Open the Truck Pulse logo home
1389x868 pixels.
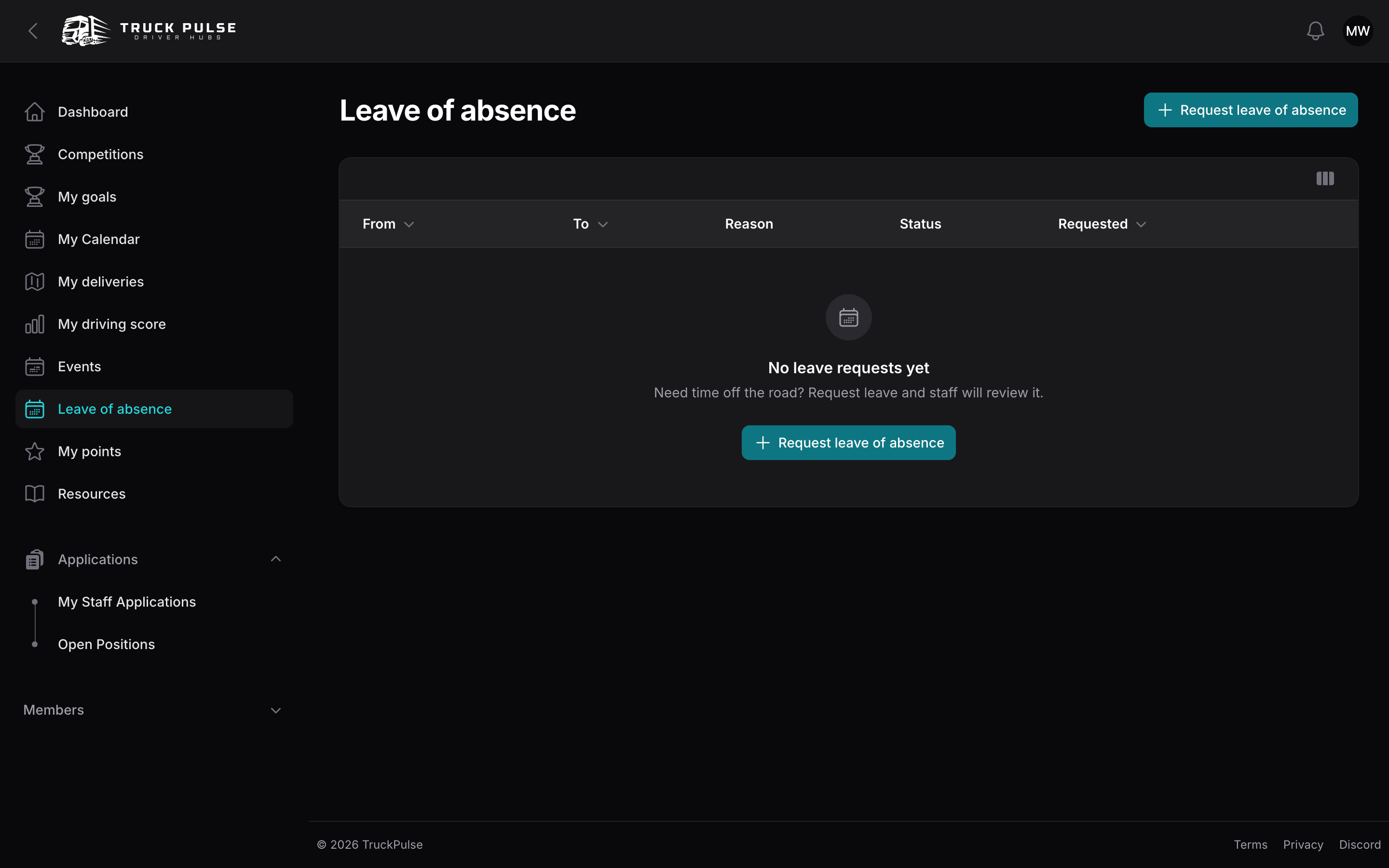click(x=149, y=31)
